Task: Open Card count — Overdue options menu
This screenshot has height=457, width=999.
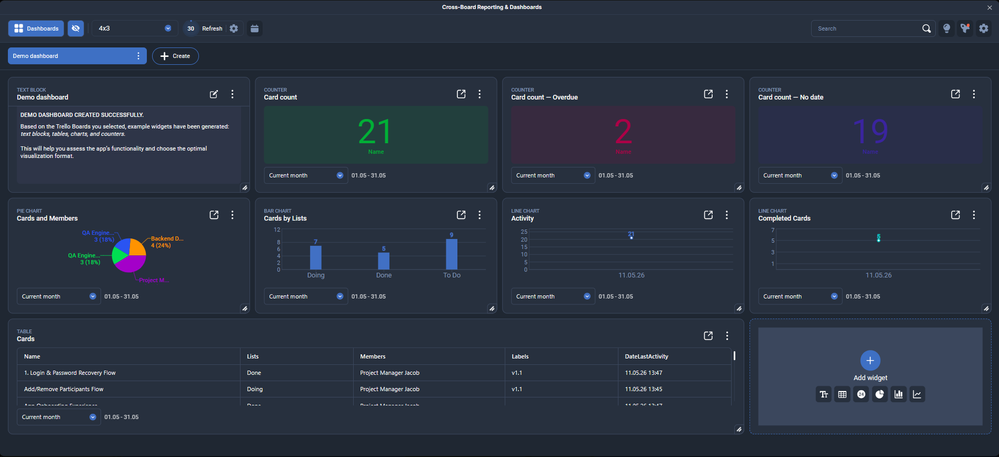Action: pos(727,94)
